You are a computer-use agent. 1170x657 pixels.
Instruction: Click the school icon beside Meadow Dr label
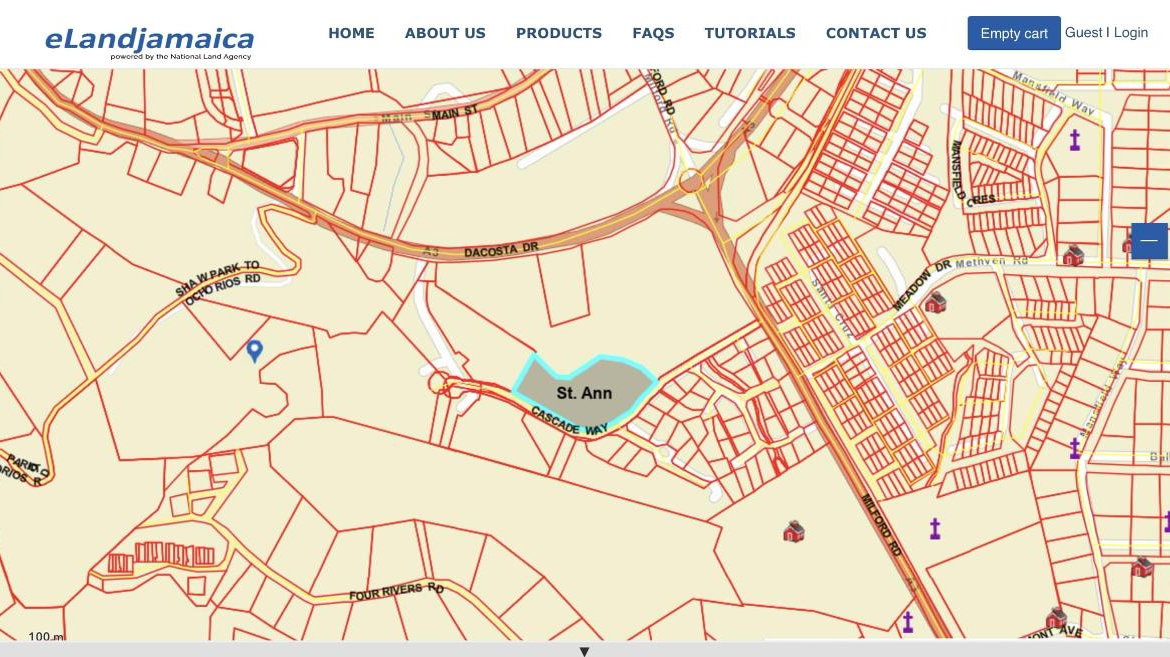pyautogui.click(x=934, y=302)
